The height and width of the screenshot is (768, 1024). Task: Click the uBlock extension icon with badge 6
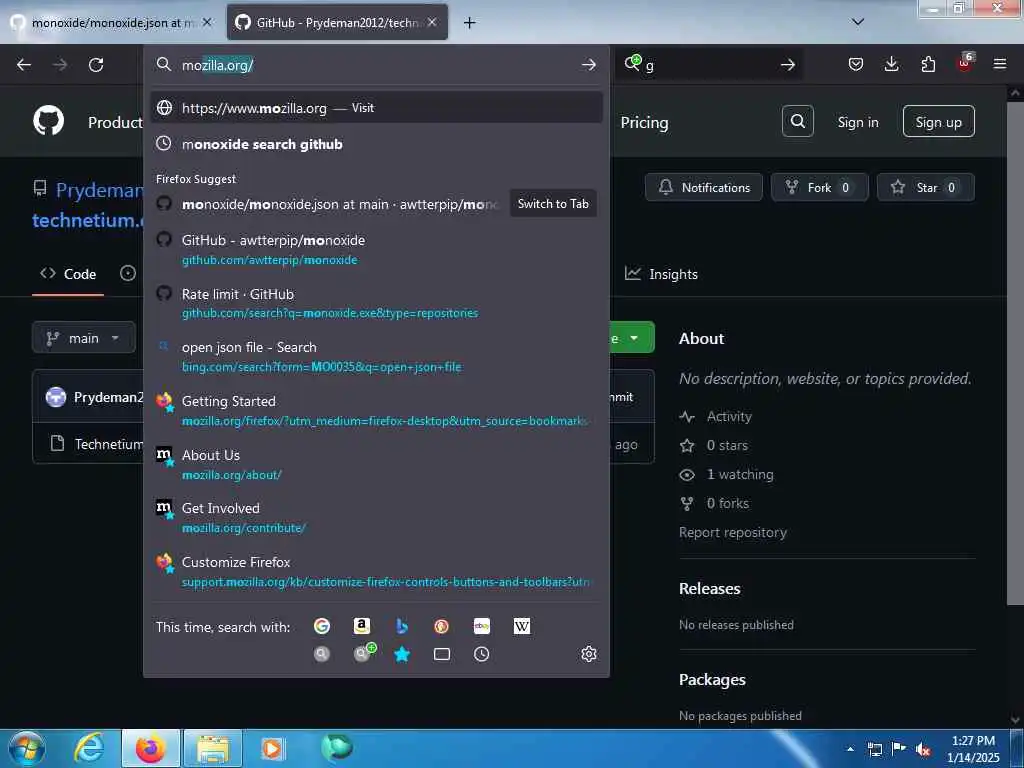965,63
